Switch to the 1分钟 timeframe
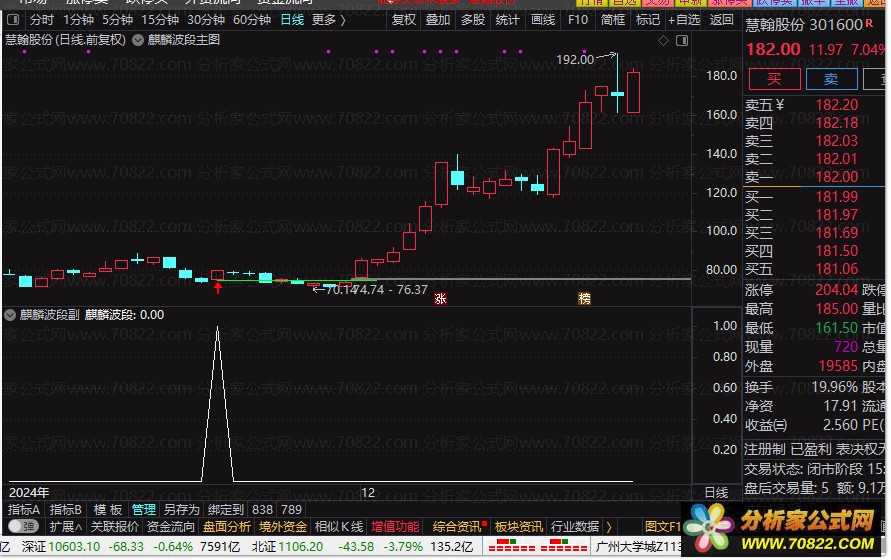The width and height of the screenshot is (891, 560). click(78, 20)
